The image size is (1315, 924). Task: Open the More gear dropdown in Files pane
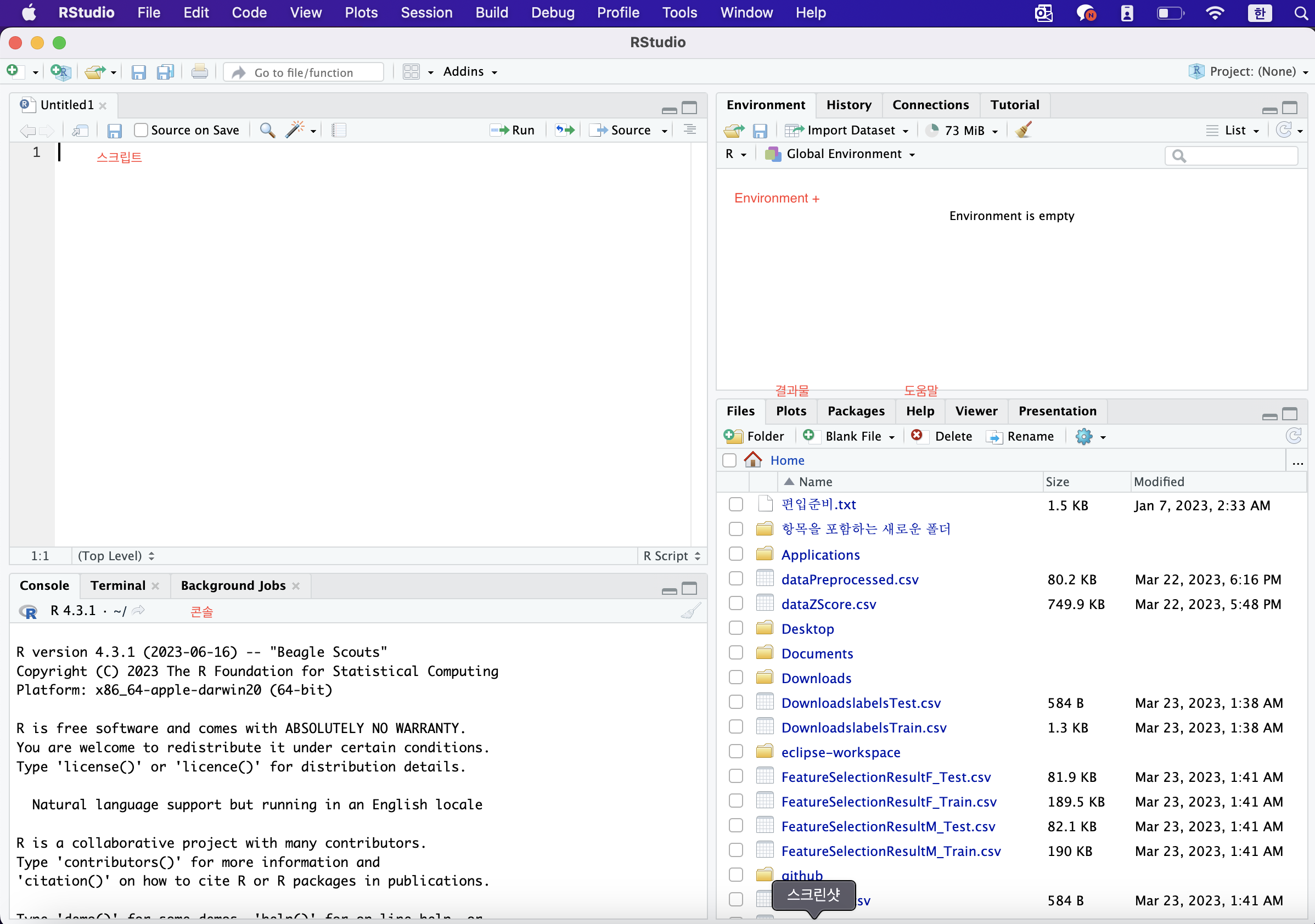click(x=1090, y=436)
